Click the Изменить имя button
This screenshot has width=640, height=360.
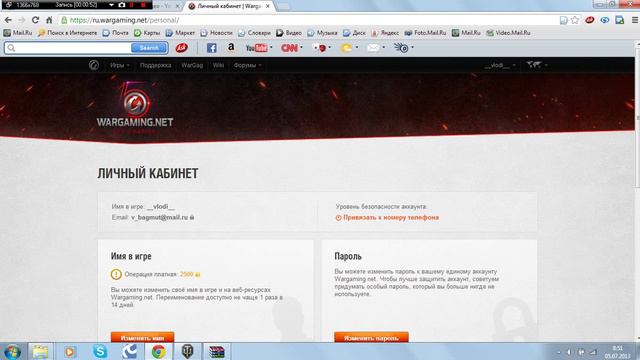click(142, 338)
